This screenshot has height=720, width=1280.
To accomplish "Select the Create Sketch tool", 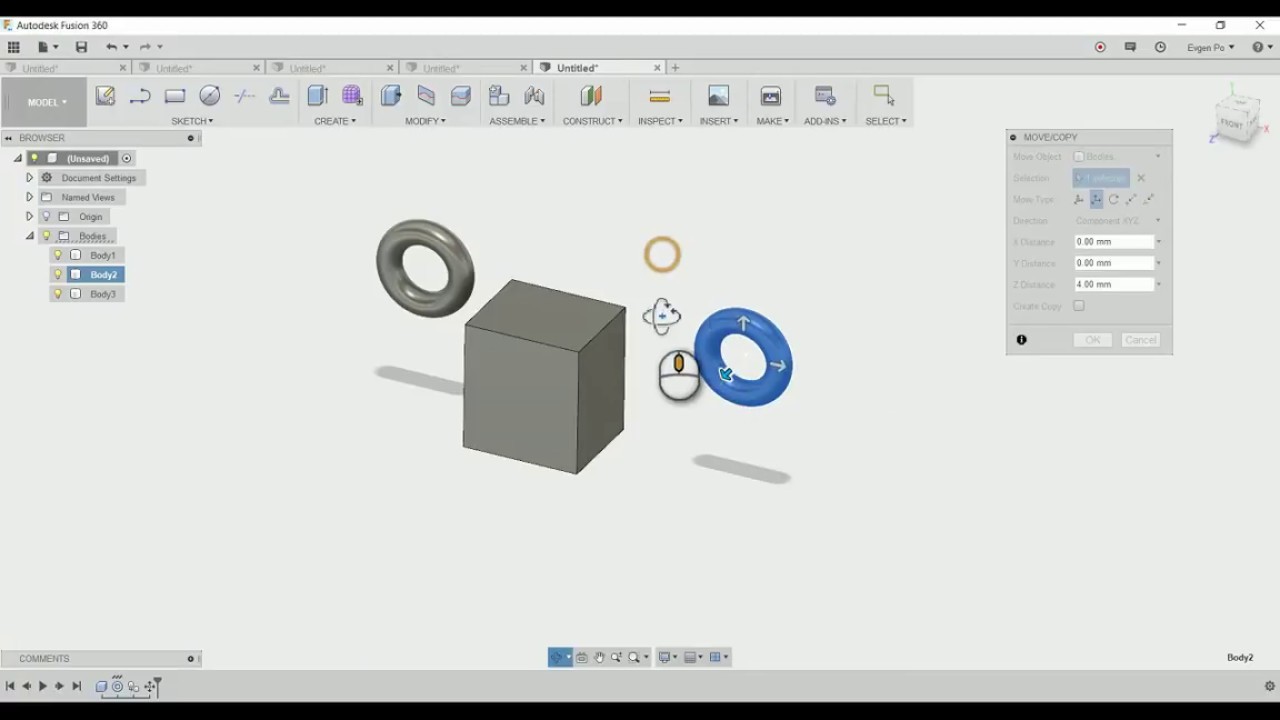I will [105, 96].
